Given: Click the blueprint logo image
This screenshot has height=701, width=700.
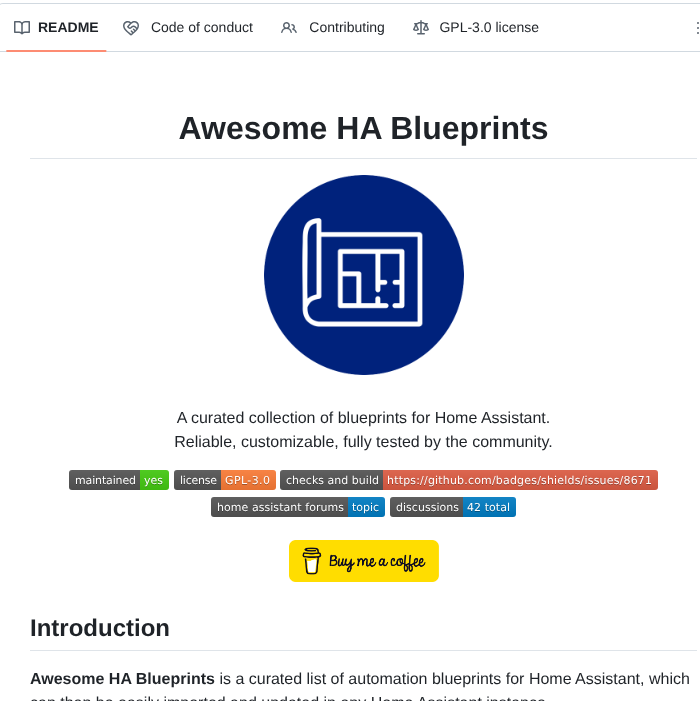Looking at the screenshot, I should [363, 275].
